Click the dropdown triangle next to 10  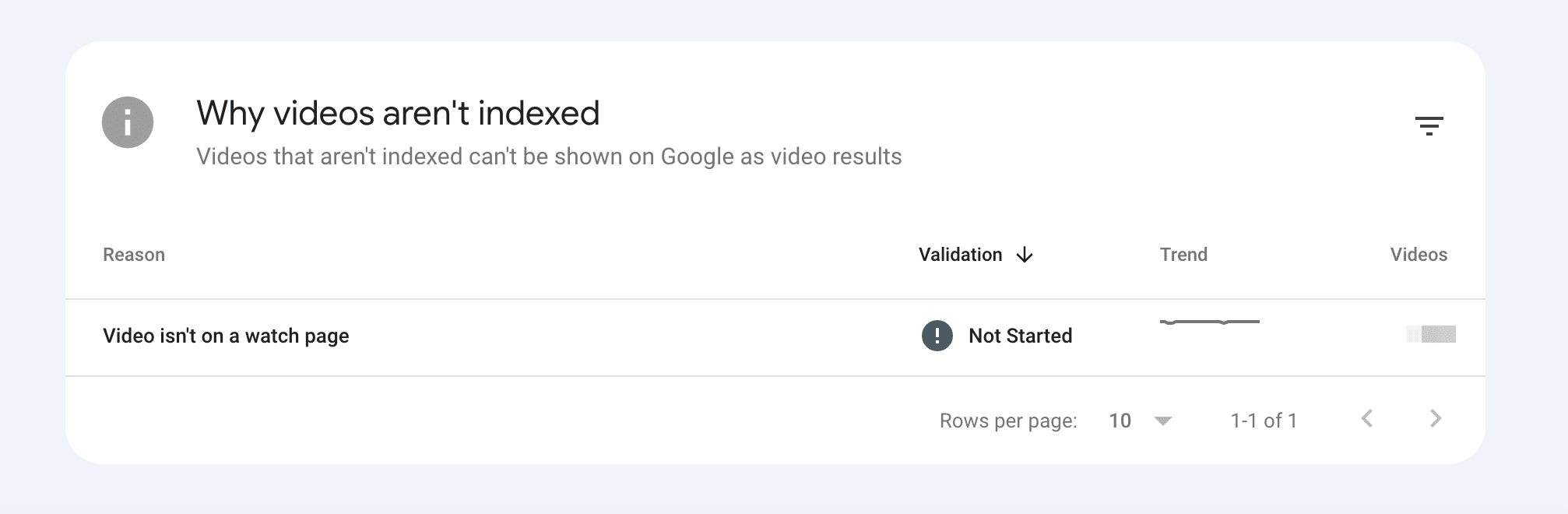[x=1163, y=421]
